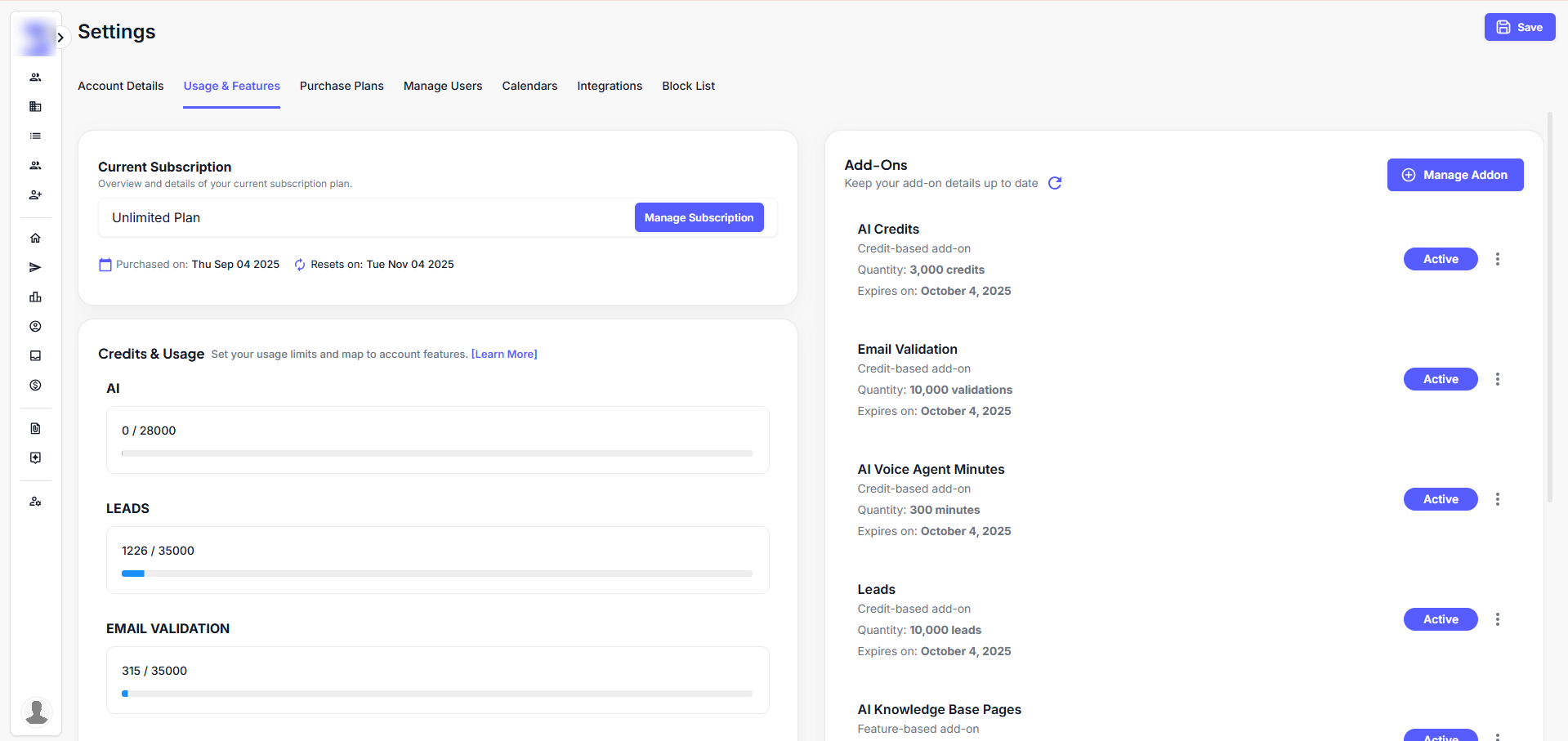Go to the Integrations tab
The width and height of the screenshot is (1568, 741).
click(x=610, y=86)
